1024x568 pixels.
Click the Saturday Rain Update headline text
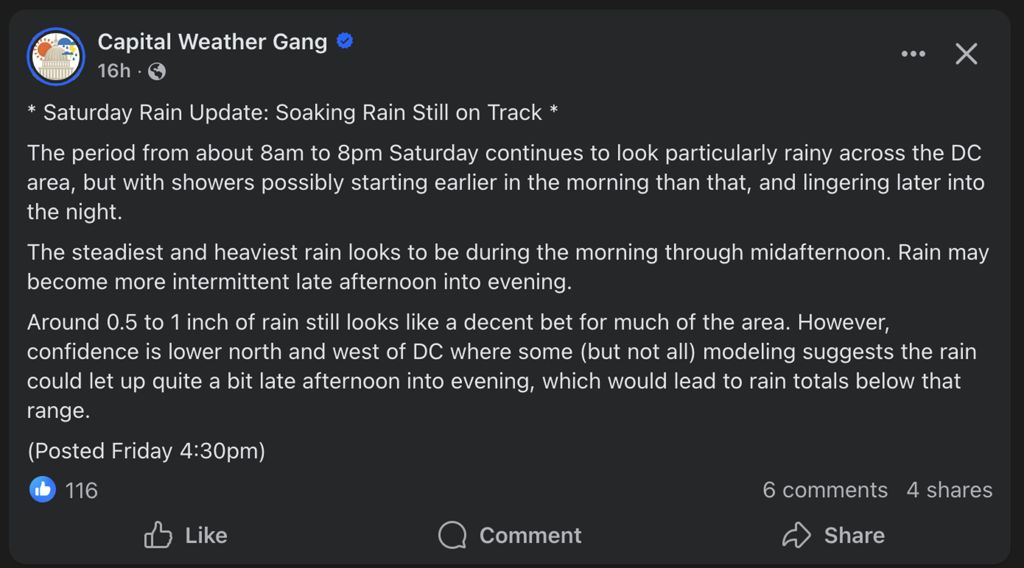click(x=292, y=112)
